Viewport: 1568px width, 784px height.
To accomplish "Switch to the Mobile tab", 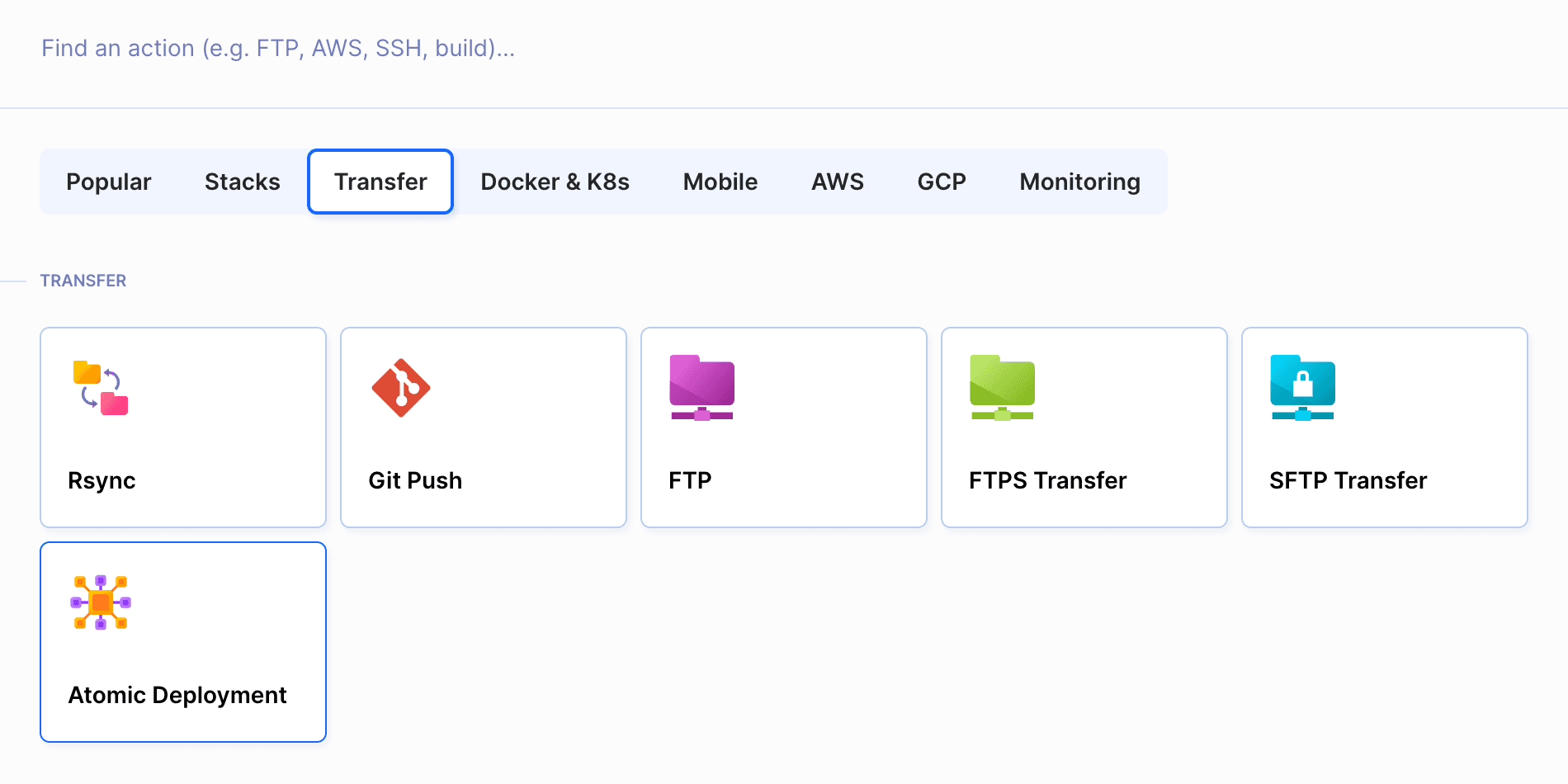I will pyautogui.click(x=720, y=182).
